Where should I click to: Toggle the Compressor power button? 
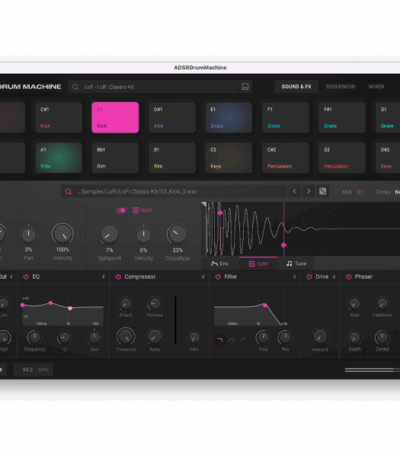tap(118, 277)
